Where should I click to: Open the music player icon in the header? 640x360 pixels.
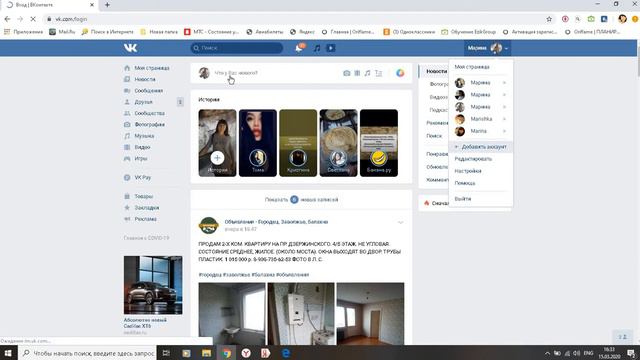317,48
